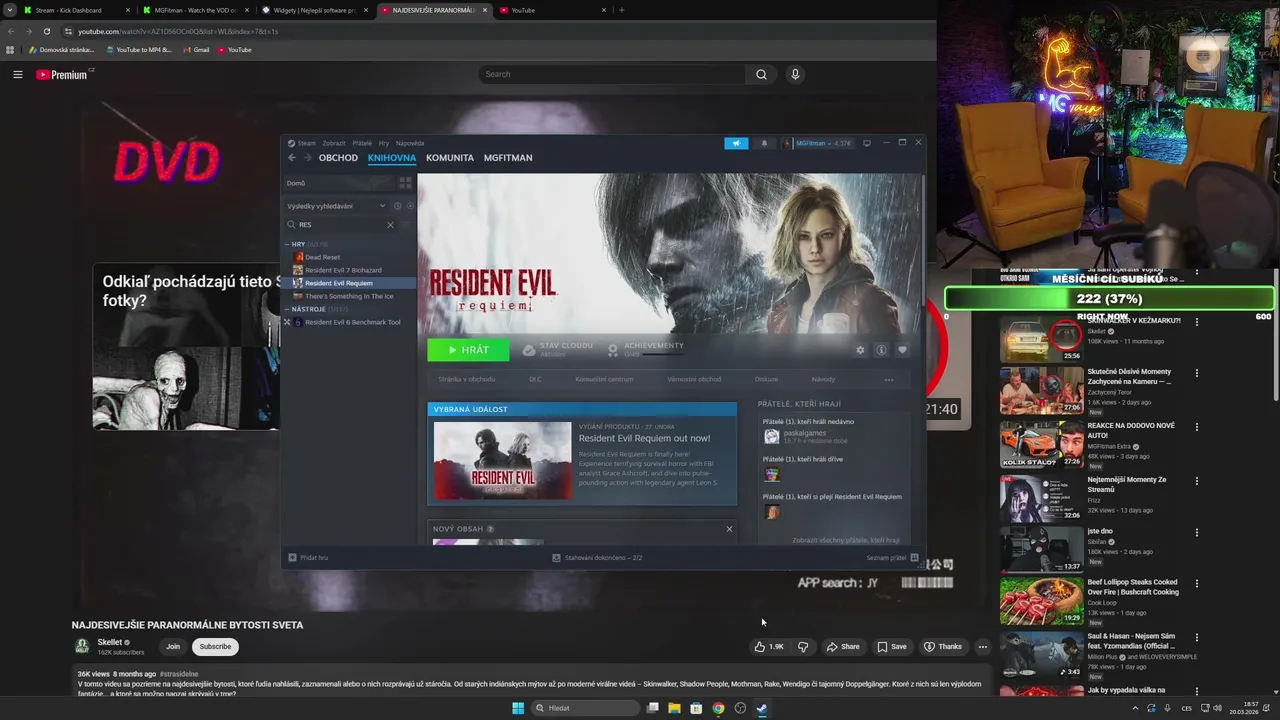This screenshot has width=1280, height=720.
Task: Share the YouTube video
Action: coord(842,647)
